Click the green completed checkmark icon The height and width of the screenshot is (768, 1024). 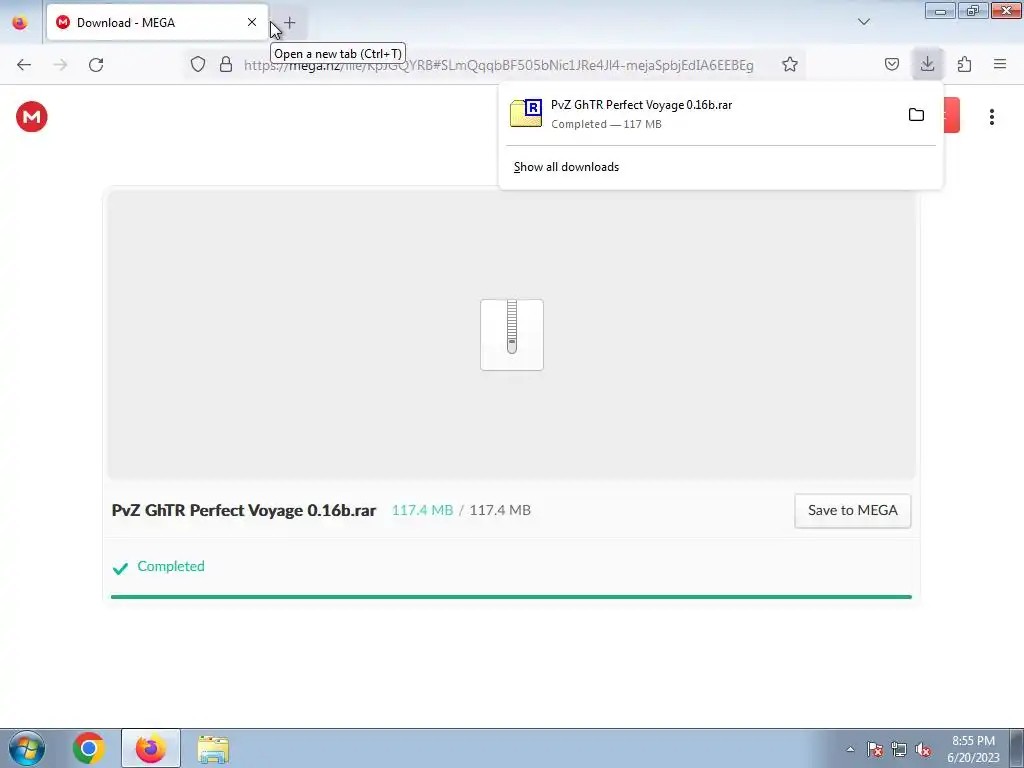click(x=120, y=568)
